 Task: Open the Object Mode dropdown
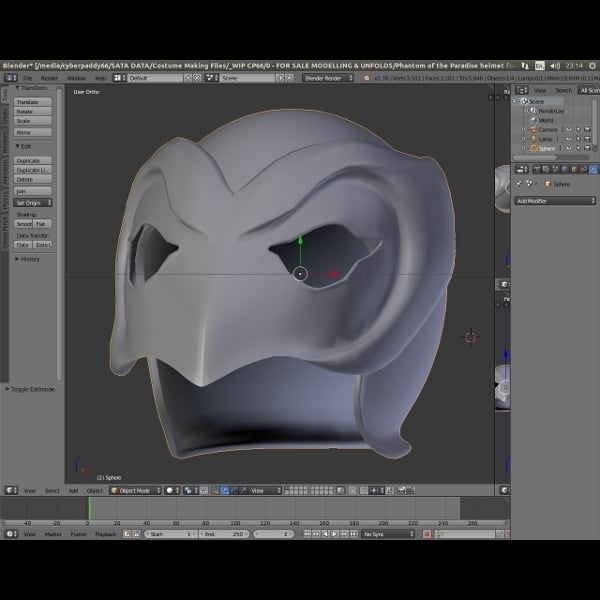coord(135,491)
